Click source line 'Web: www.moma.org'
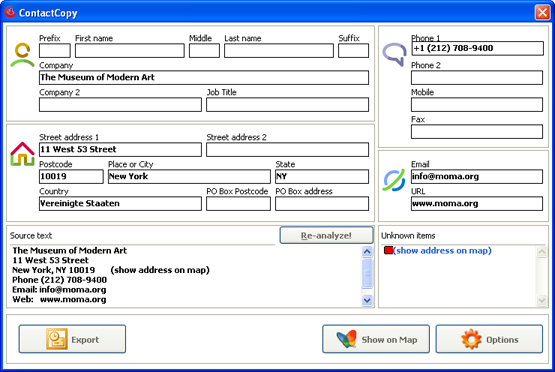Viewport: 555px width, 372px height. point(59,299)
